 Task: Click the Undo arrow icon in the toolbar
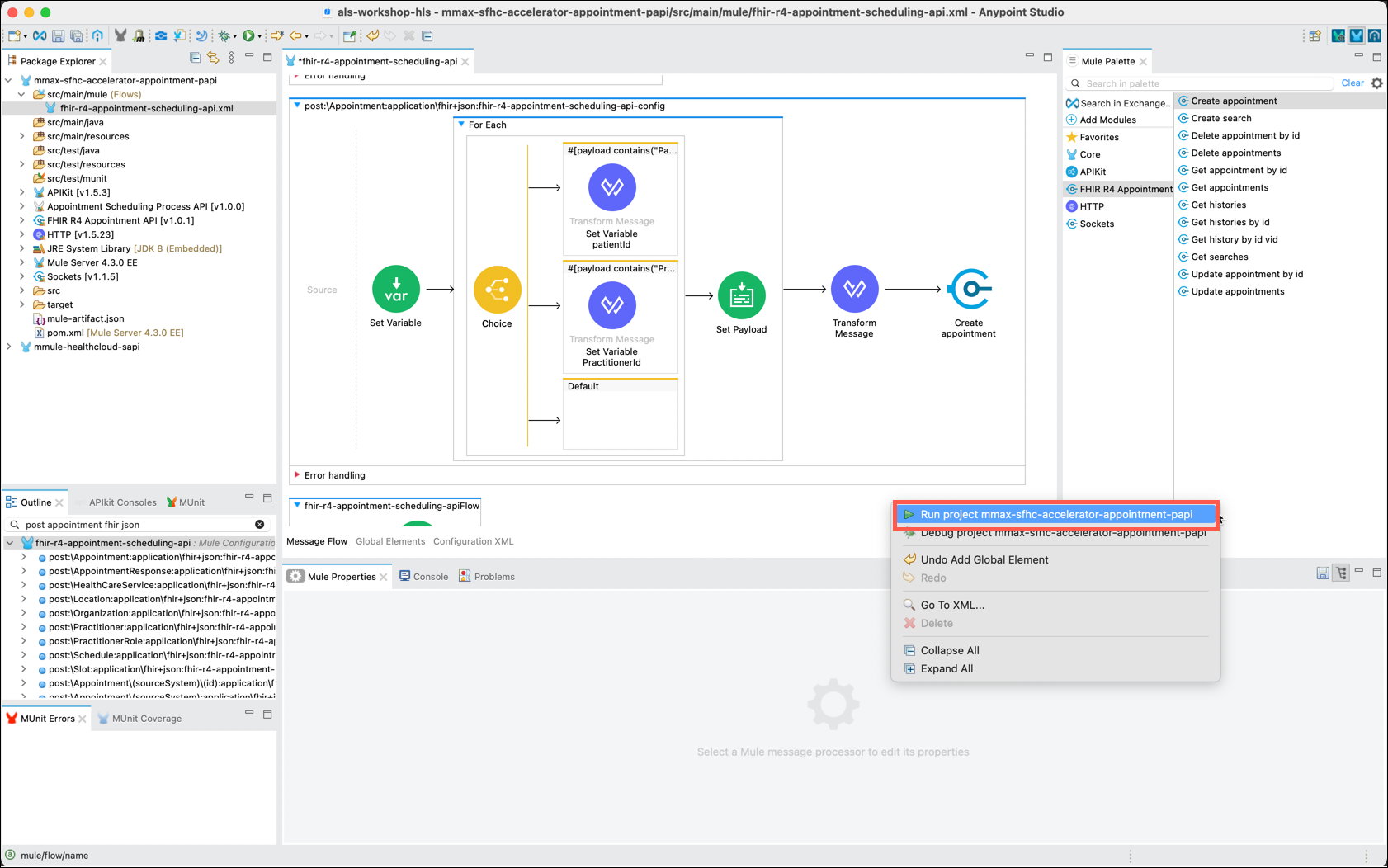[x=373, y=36]
